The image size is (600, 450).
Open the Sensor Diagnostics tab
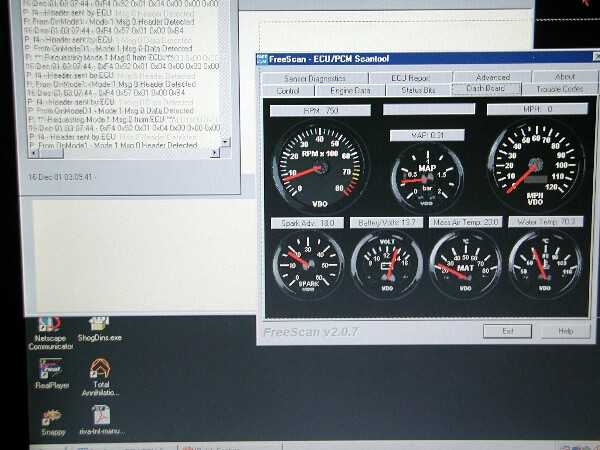[x=315, y=78]
